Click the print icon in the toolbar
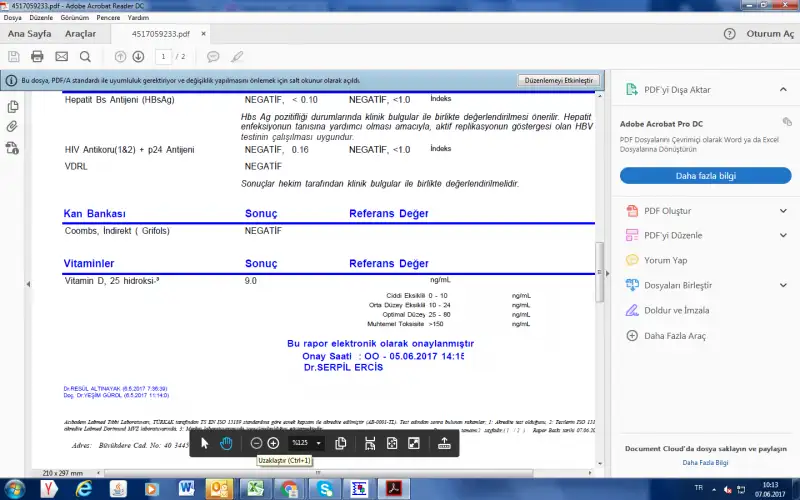Screen dimensions: 800x500 (37, 56)
